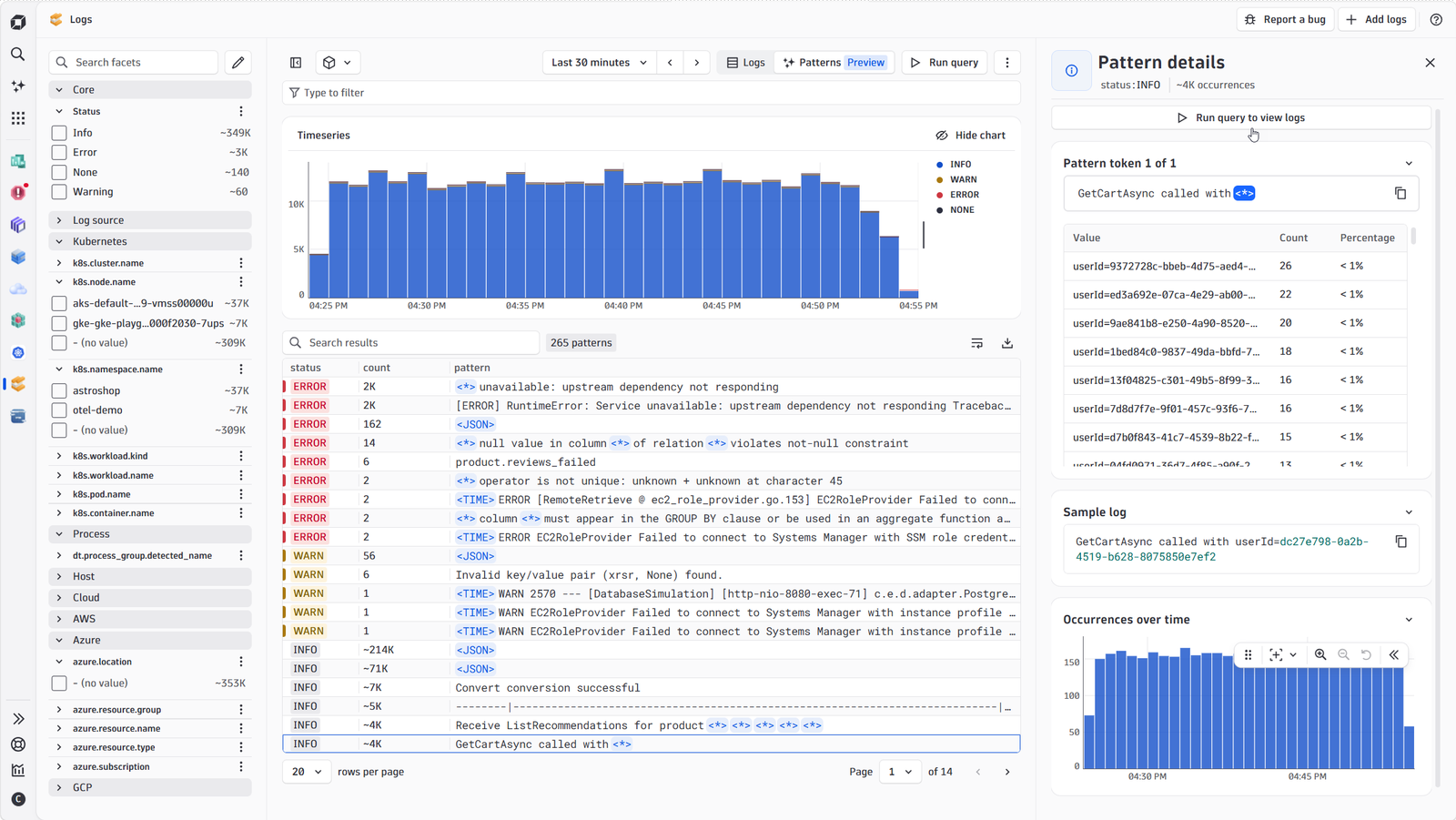This screenshot has width=1456, height=820.
Task: Toggle the INFO legend series
Action: pyautogui.click(x=954, y=165)
